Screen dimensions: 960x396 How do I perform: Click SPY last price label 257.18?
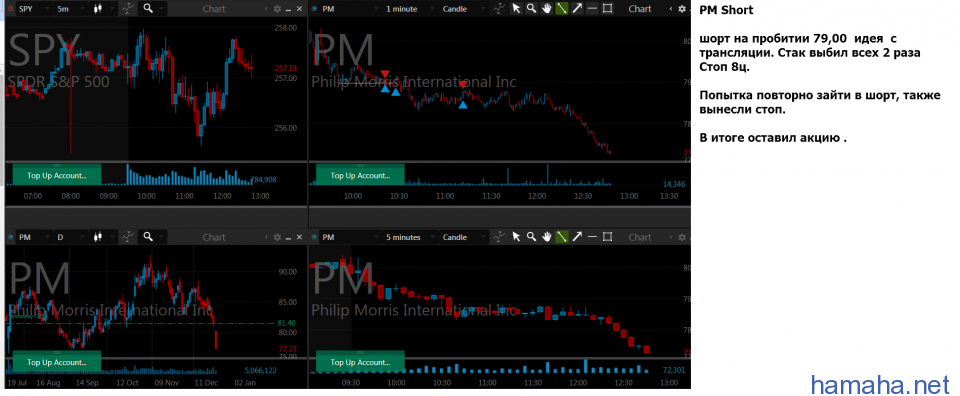pyautogui.click(x=287, y=68)
